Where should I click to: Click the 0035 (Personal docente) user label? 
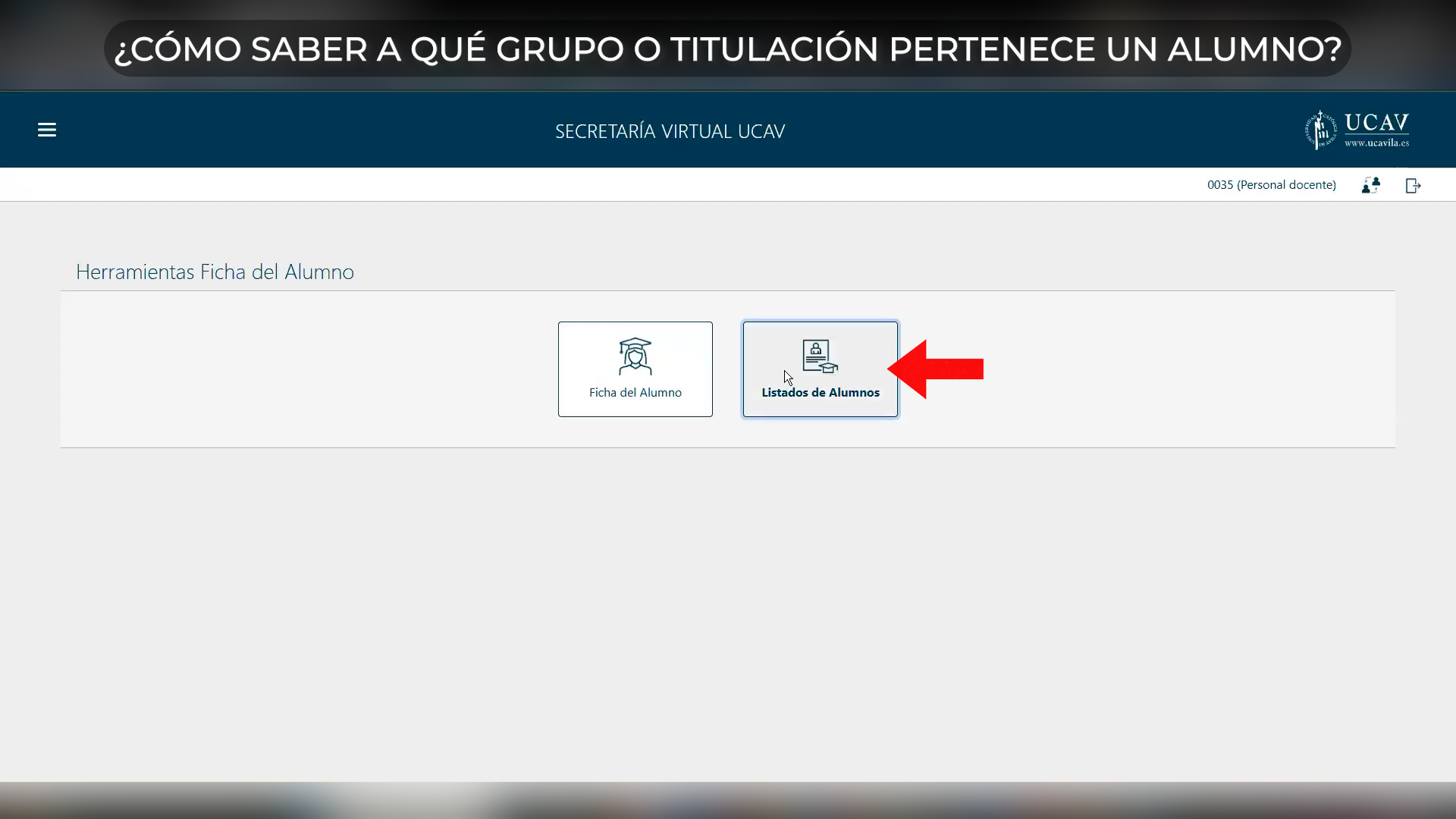(1271, 185)
